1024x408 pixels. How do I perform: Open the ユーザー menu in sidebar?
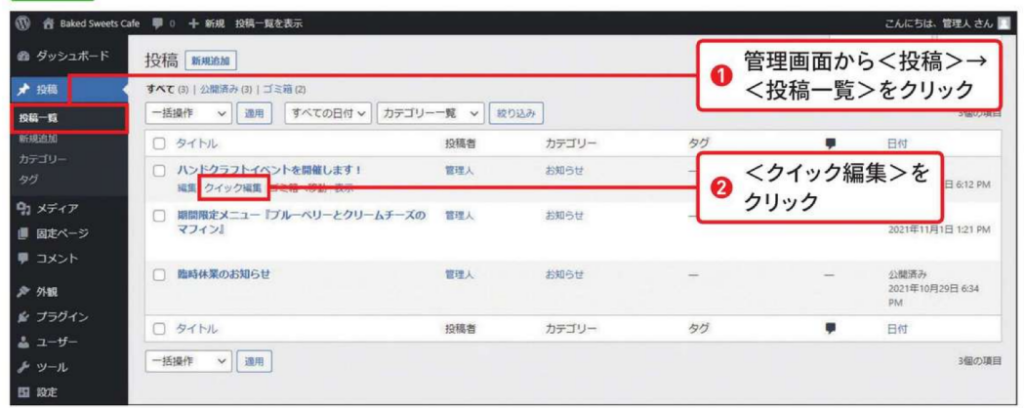pyautogui.click(x=55, y=342)
